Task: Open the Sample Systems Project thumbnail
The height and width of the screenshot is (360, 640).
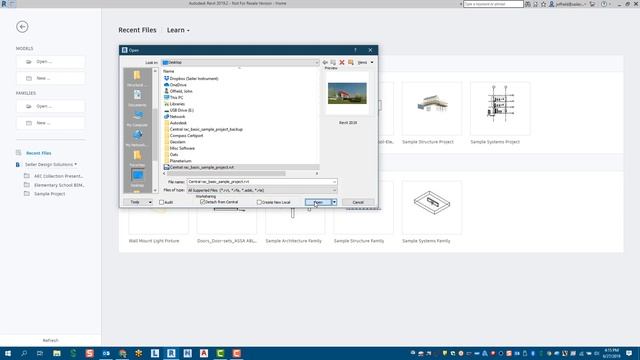Action: coord(500,109)
